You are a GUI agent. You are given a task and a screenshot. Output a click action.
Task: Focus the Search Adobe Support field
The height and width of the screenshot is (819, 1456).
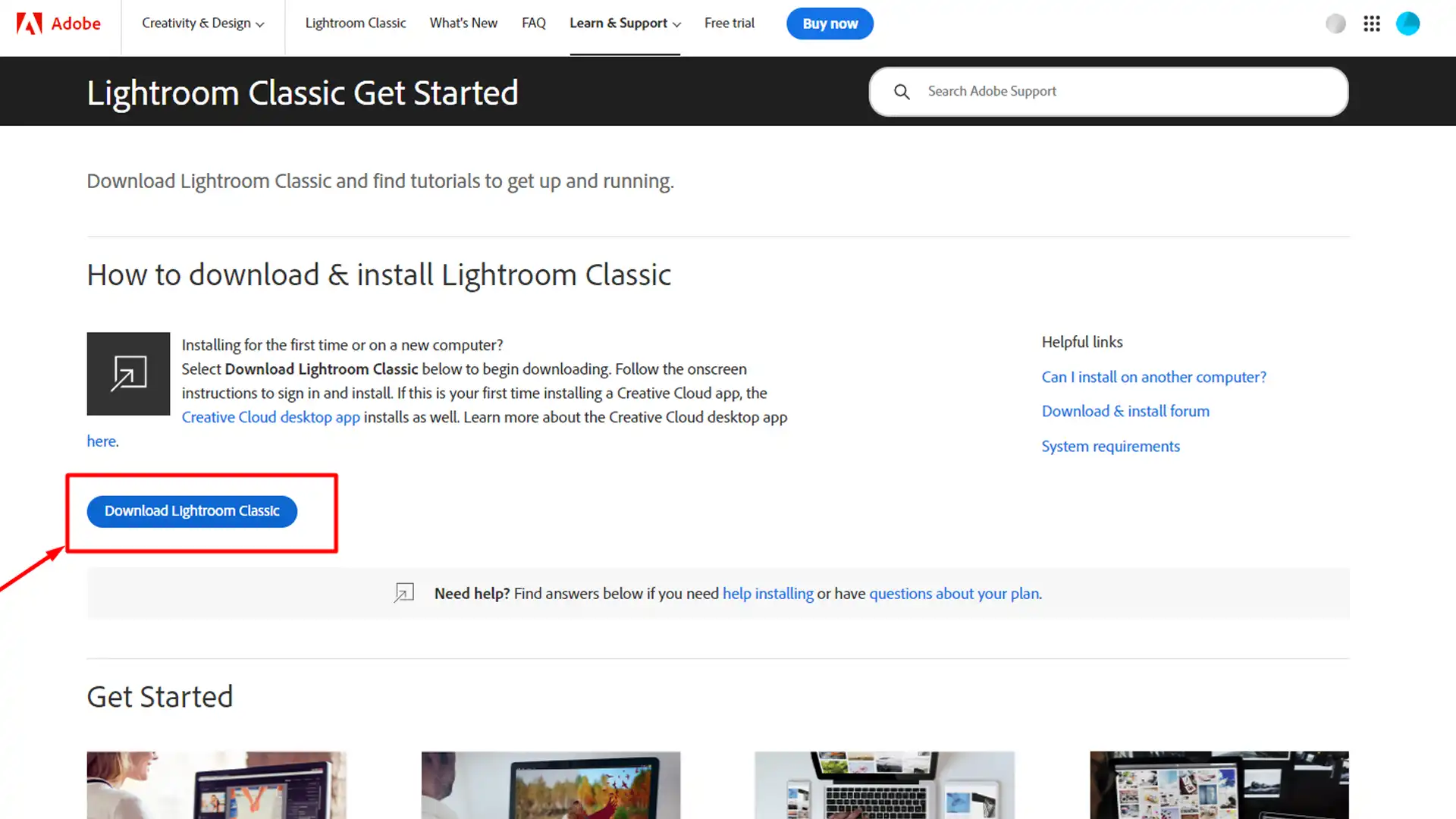[1108, 92]
